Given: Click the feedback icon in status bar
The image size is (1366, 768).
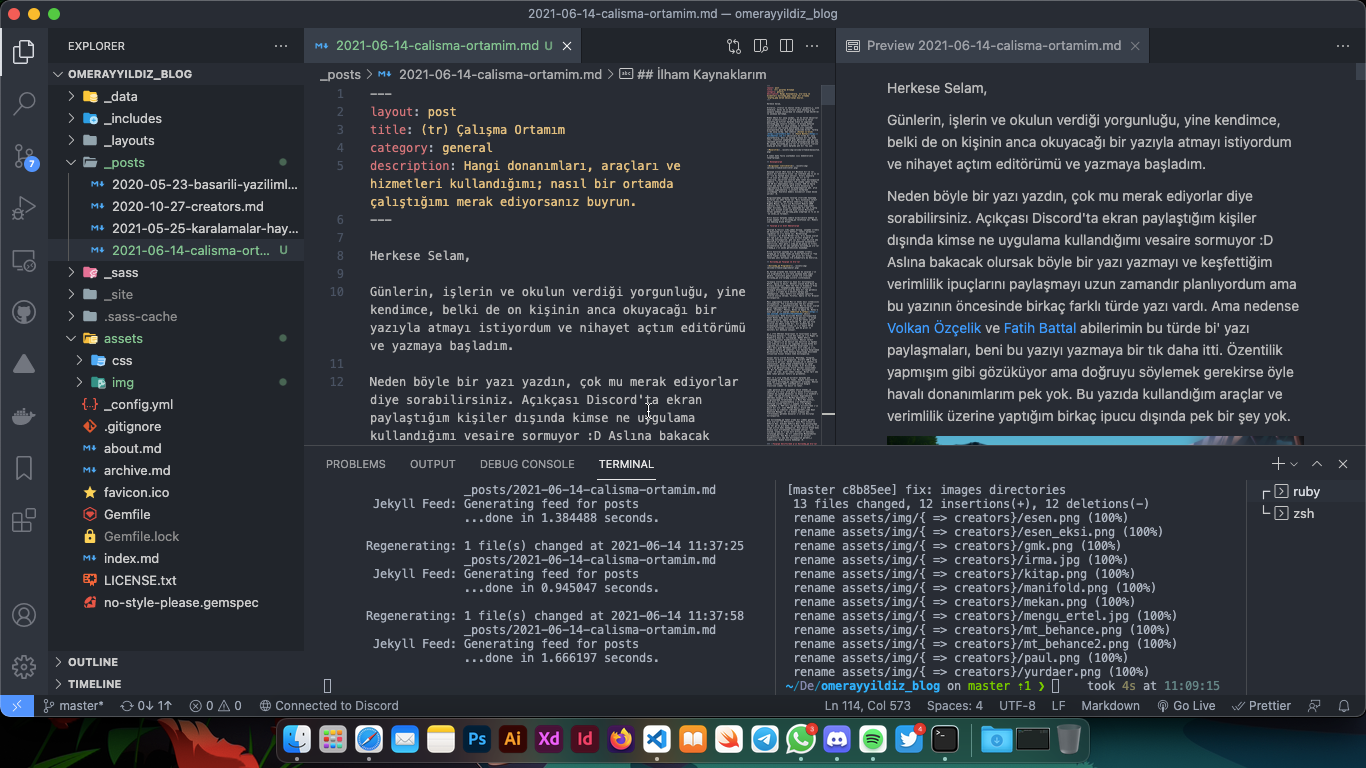Looking at the screenshot, I should 1312,706.
